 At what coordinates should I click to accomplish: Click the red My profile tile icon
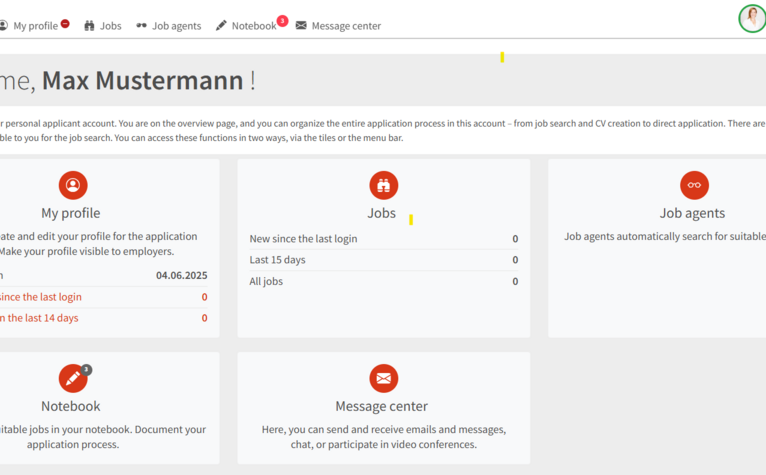click(x=73, y=185)
